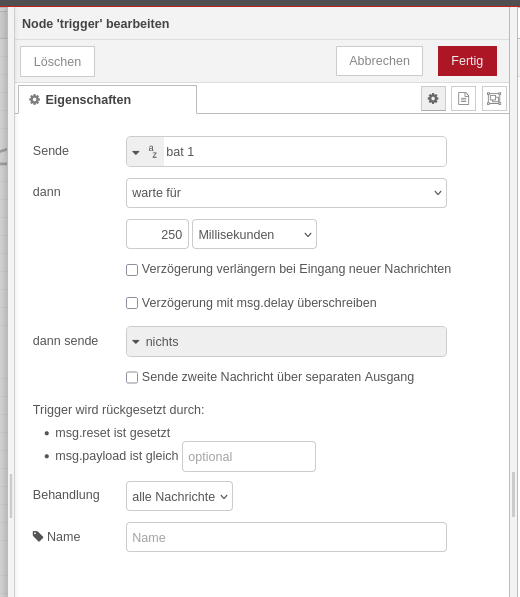Open the node properties gear icon
Viewport: 520px width, 597px height.
[x=433, y=99]
